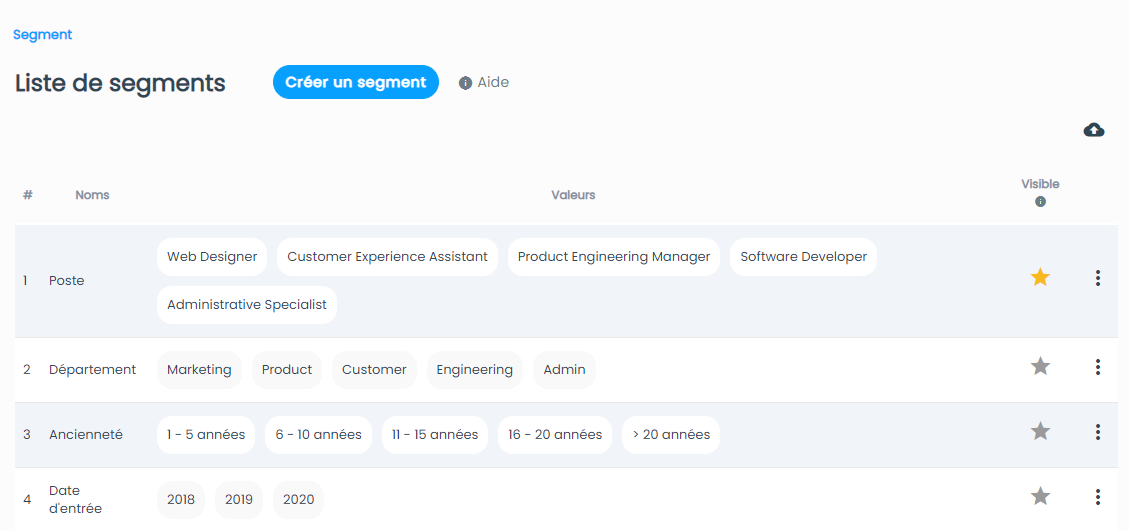Select the Product Engineering Manager chip
Viewport: 1129px width, 531px height.
[x=613, y=257]
